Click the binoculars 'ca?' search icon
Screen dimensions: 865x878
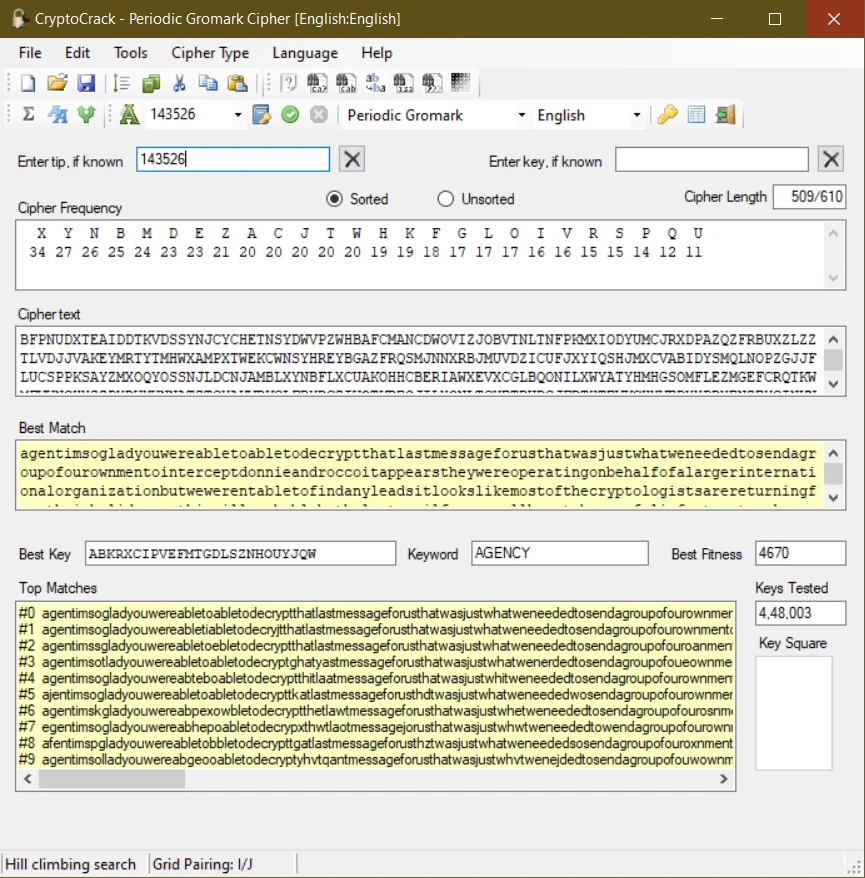point(317,83)
